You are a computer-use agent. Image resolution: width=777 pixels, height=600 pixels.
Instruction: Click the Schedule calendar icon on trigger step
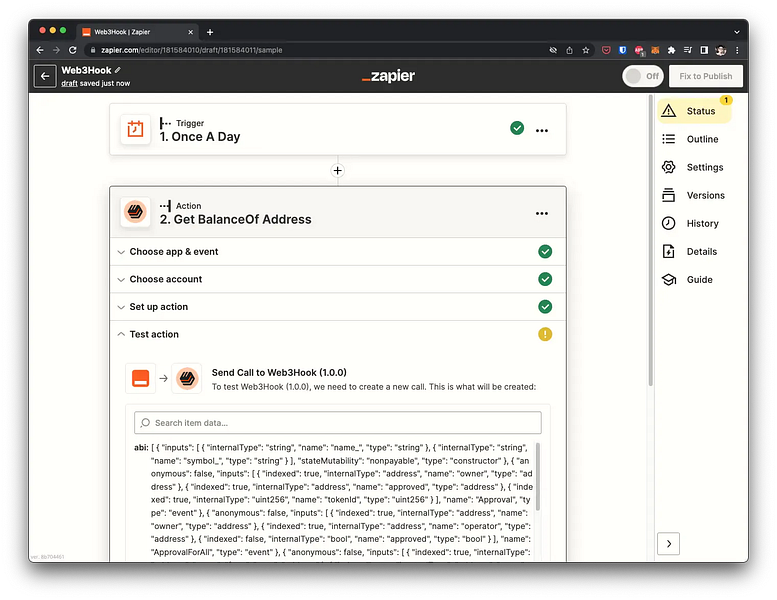coord(135,129)
